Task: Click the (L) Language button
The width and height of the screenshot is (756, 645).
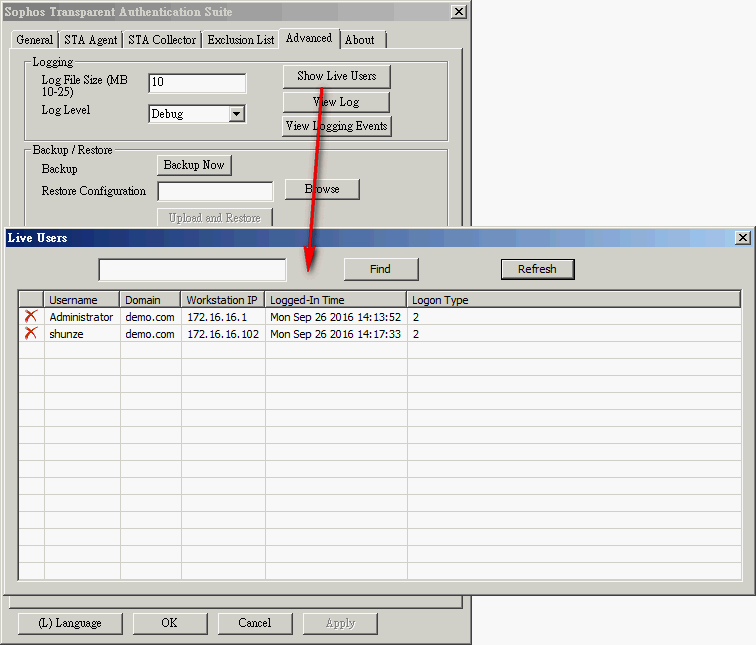Action: (70, 623)
